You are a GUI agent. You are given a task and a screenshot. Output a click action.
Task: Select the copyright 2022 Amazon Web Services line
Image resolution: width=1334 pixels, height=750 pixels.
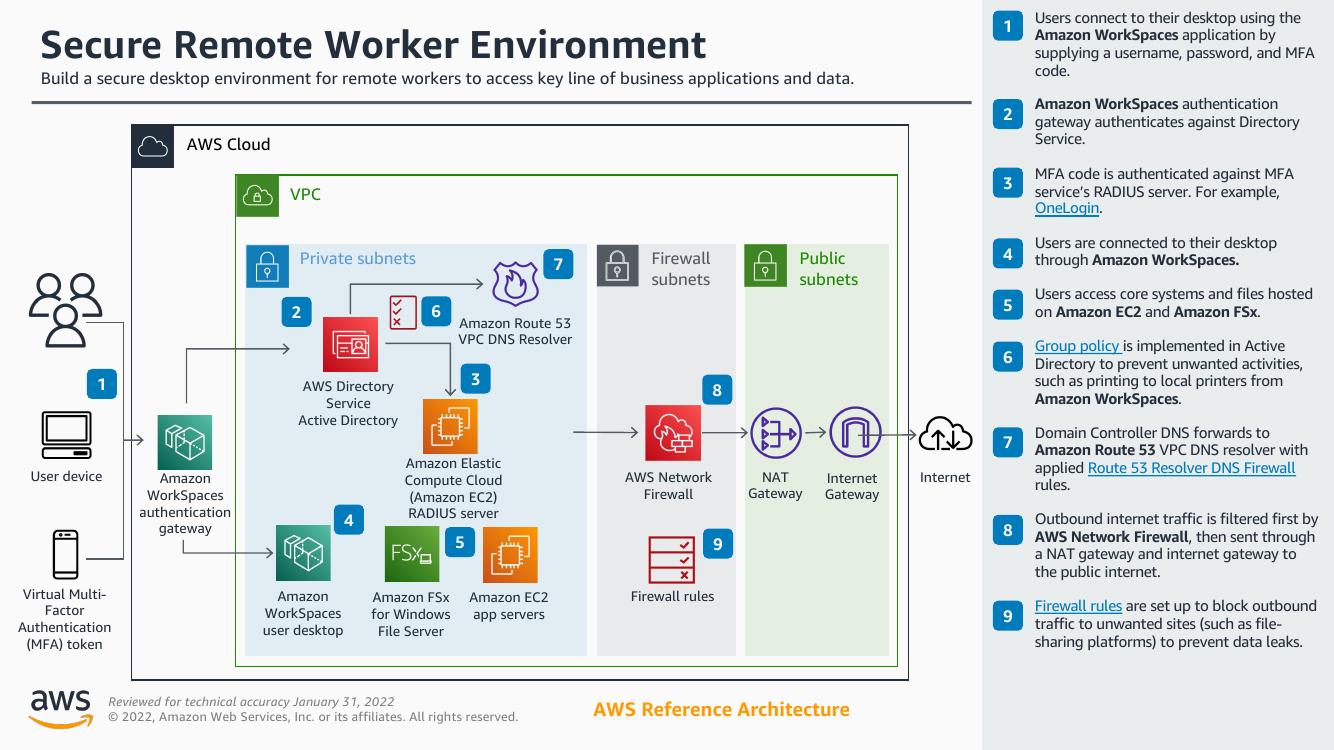tap(313, 717)
